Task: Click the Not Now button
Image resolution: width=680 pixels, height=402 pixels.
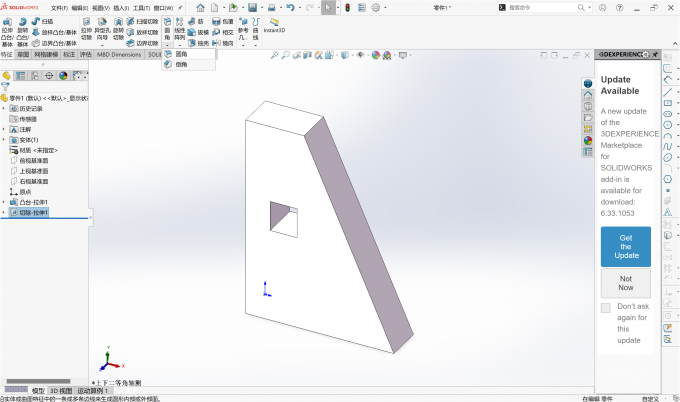Action: 626,283
